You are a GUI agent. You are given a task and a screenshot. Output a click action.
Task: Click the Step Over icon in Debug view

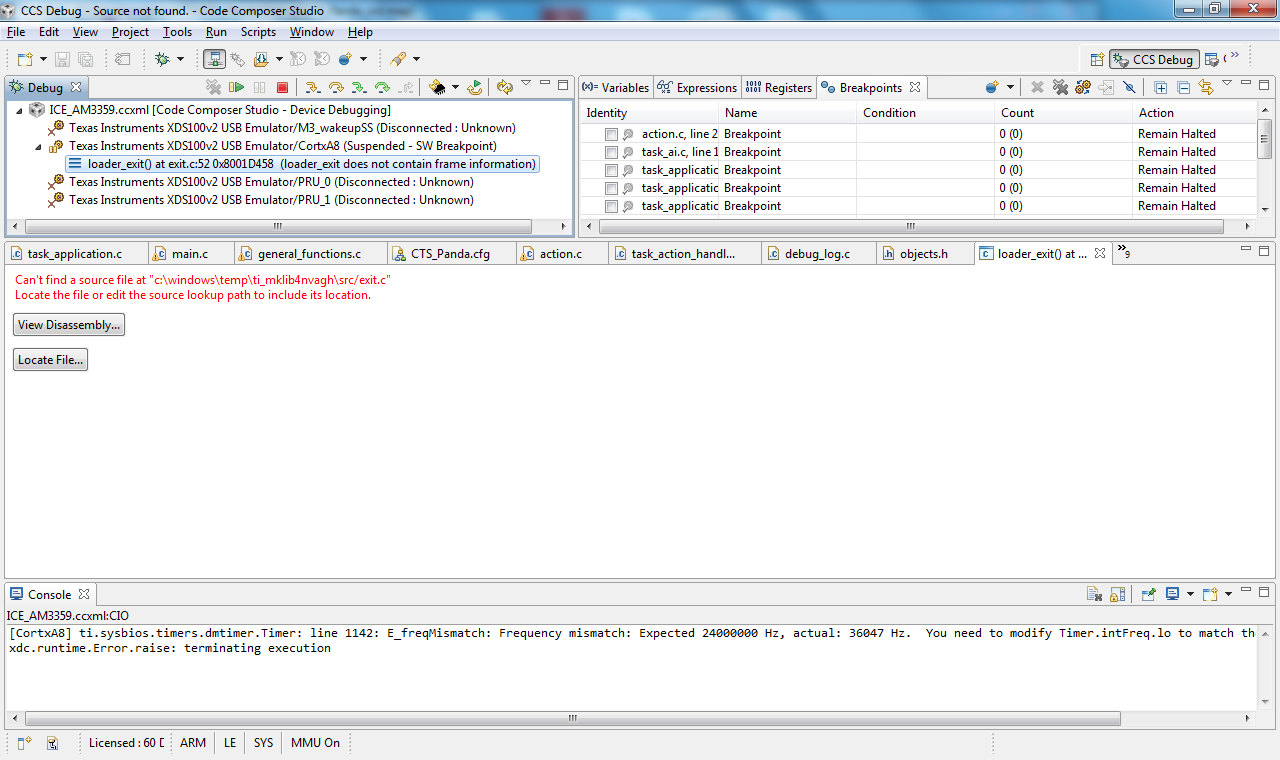point(336,88)
